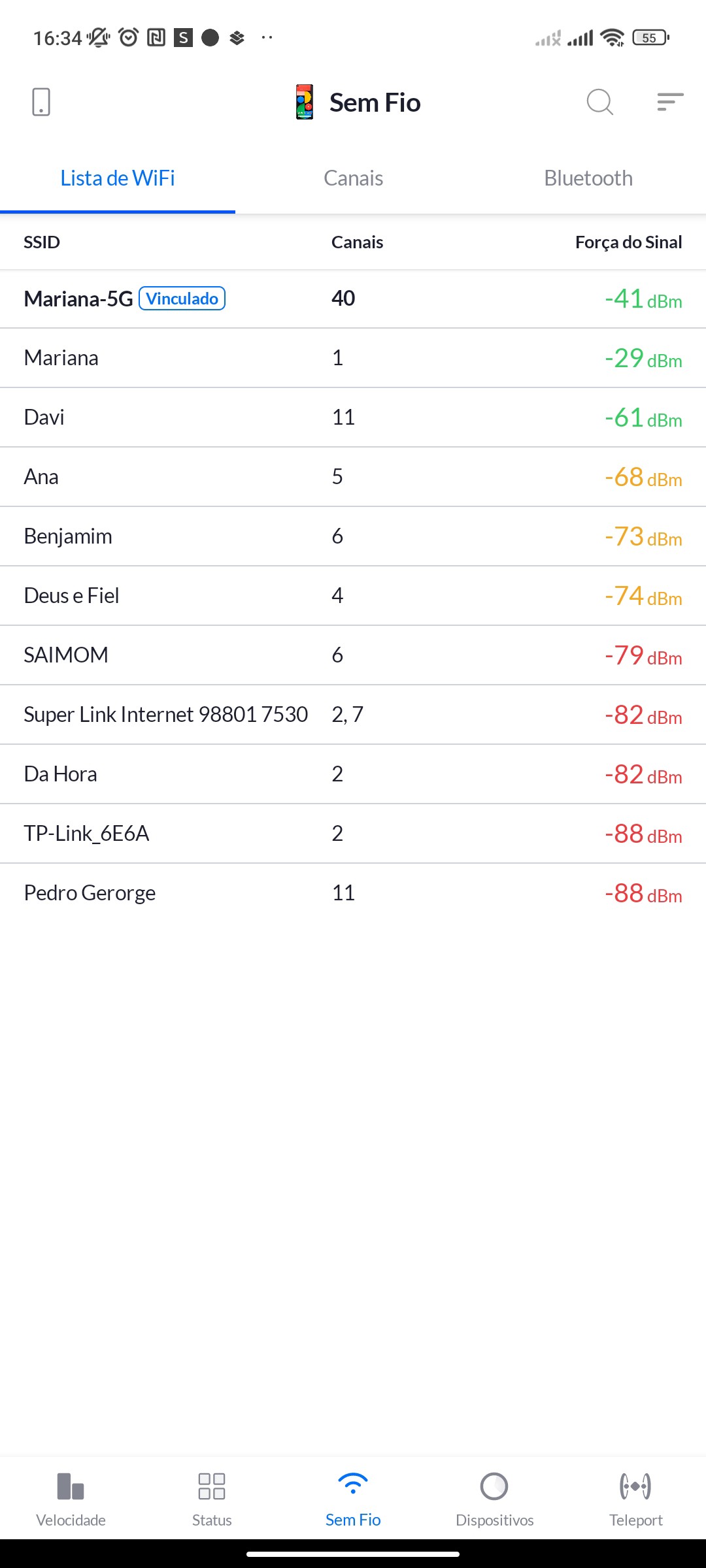Open the search magnifier icon
The image size is (706, 1568).
(599, 102)
